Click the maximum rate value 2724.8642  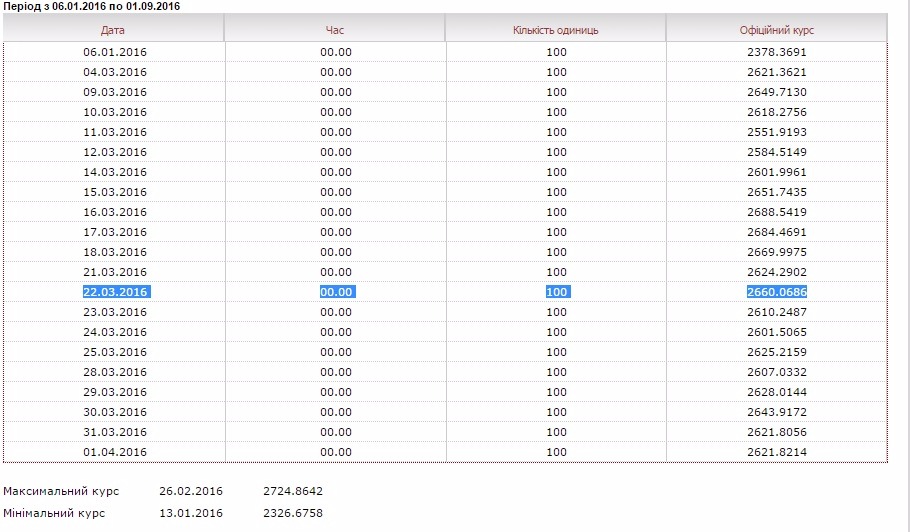pos(293,491)
